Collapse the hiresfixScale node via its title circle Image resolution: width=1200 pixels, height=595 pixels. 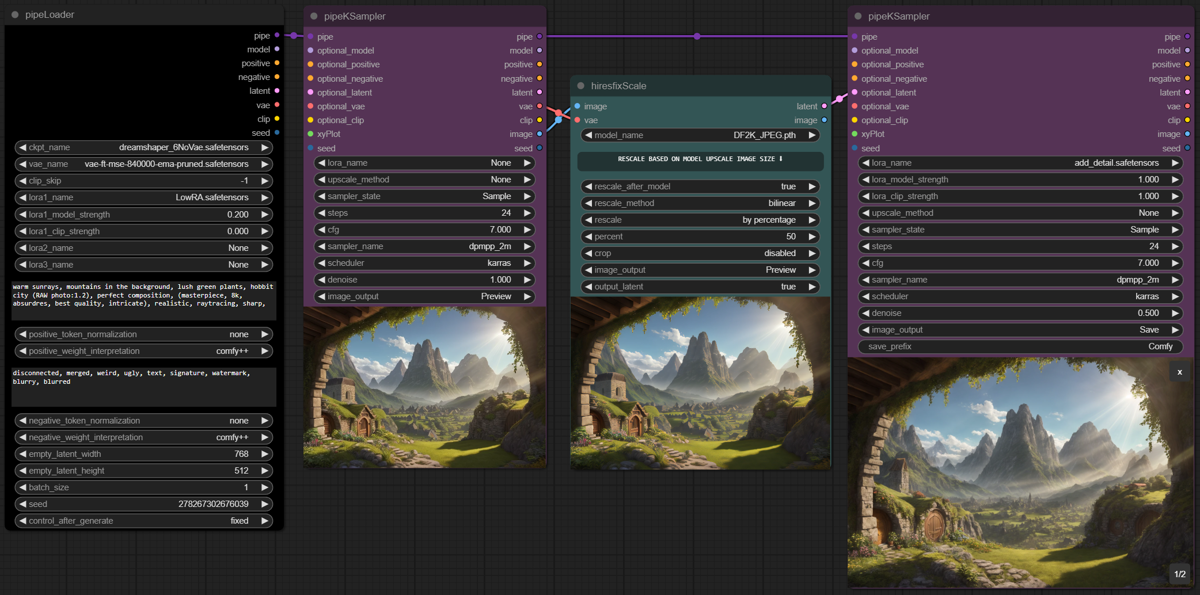click(x=583, y=86)
